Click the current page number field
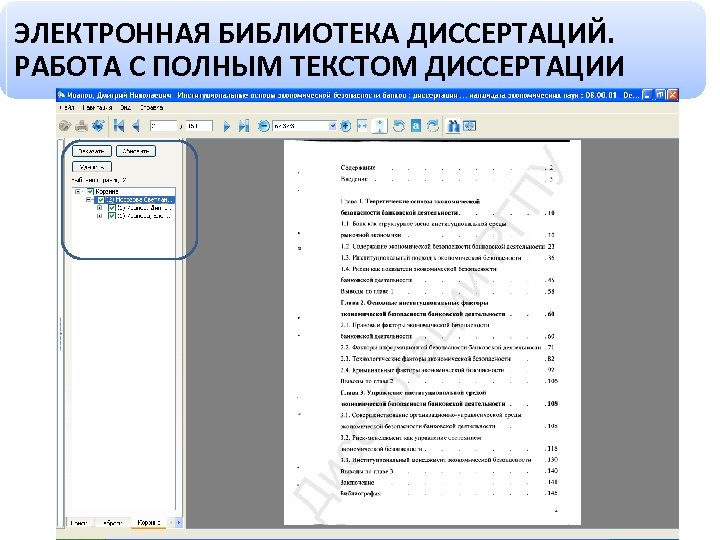The image size is (720, 540). click(163, 126)
